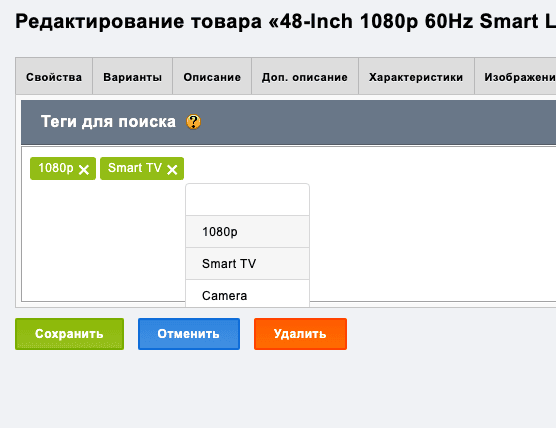Click the green Smart TV tag label
556x428 pixels.
(135, 168)
